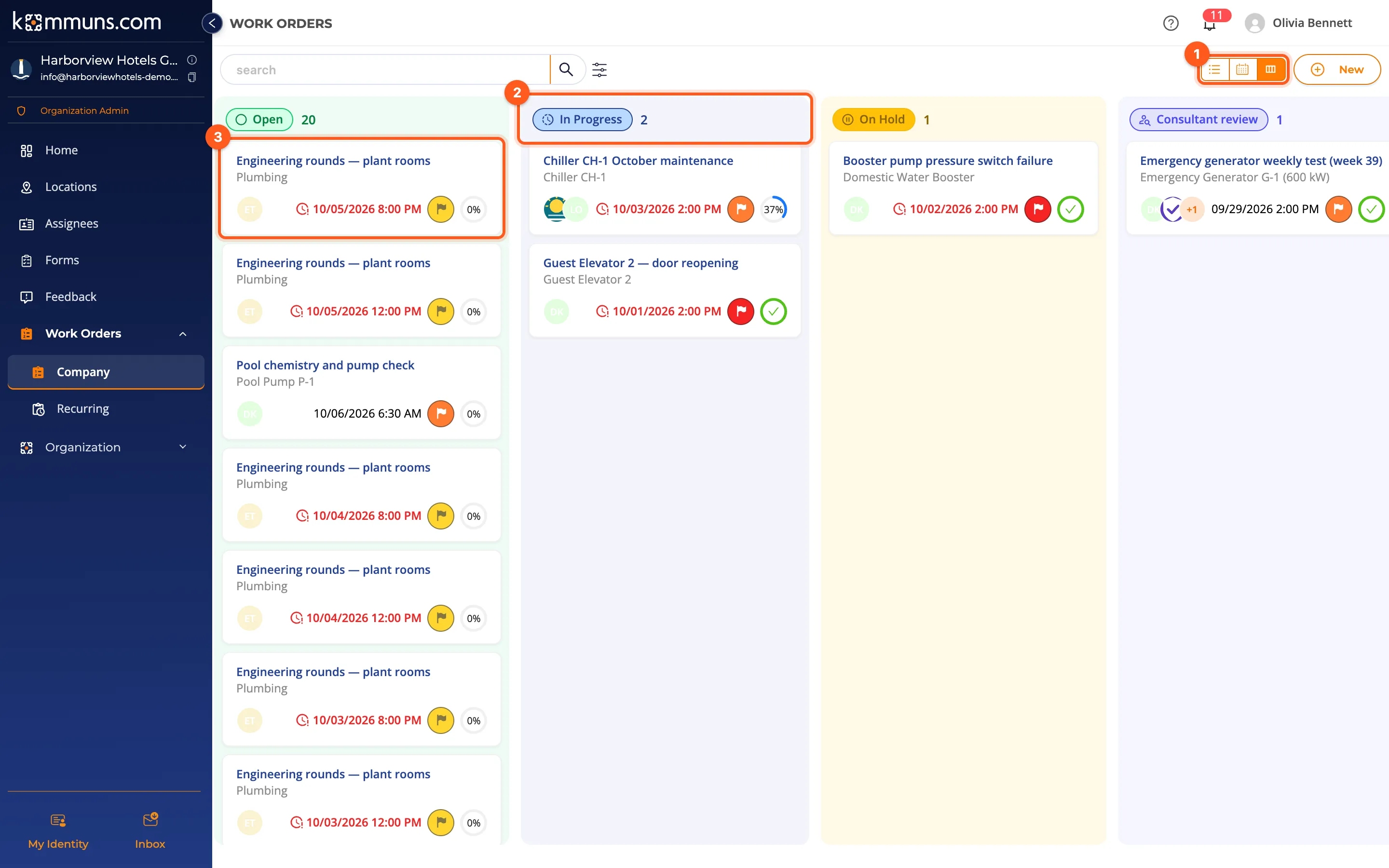
Task: Click 0% progress circle on Pool chemistry card
Action: (x=474, y=413)
